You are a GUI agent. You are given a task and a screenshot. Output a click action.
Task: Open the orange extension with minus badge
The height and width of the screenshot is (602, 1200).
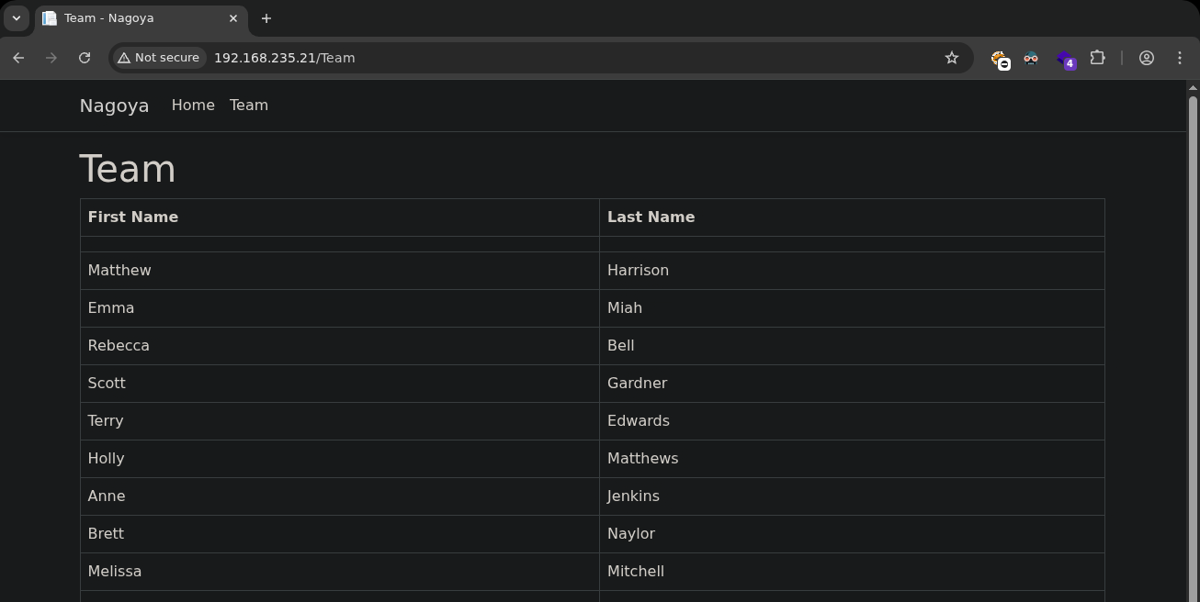tap(999, 59)
